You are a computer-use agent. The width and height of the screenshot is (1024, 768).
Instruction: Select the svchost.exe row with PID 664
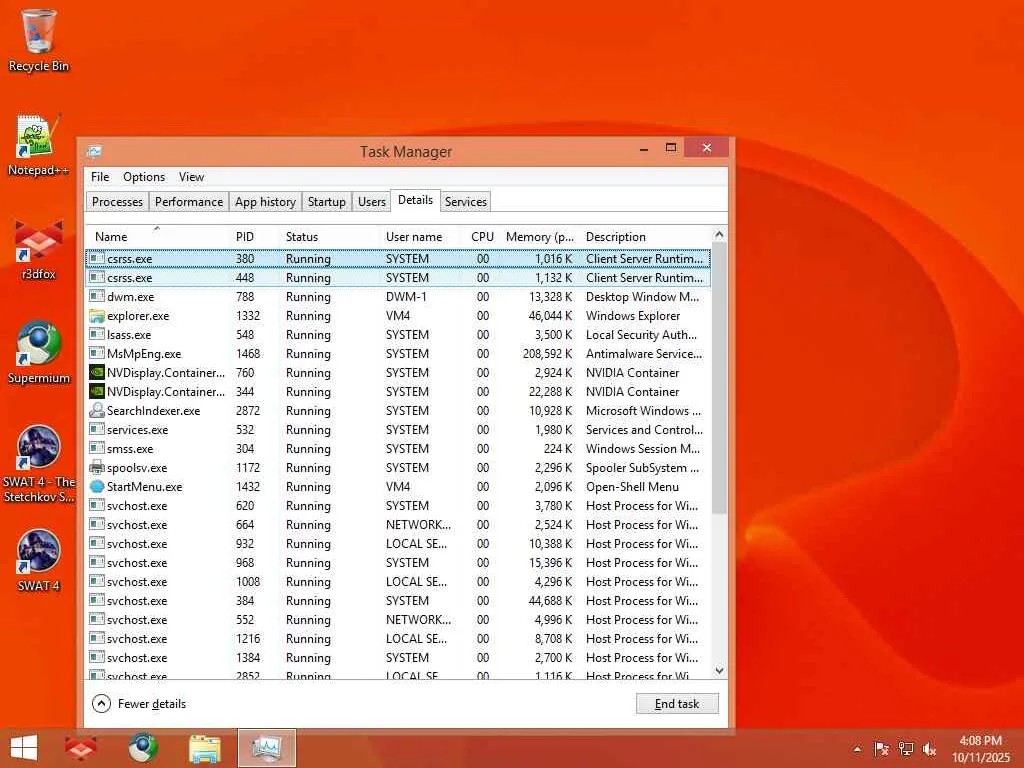click(398, 524)
